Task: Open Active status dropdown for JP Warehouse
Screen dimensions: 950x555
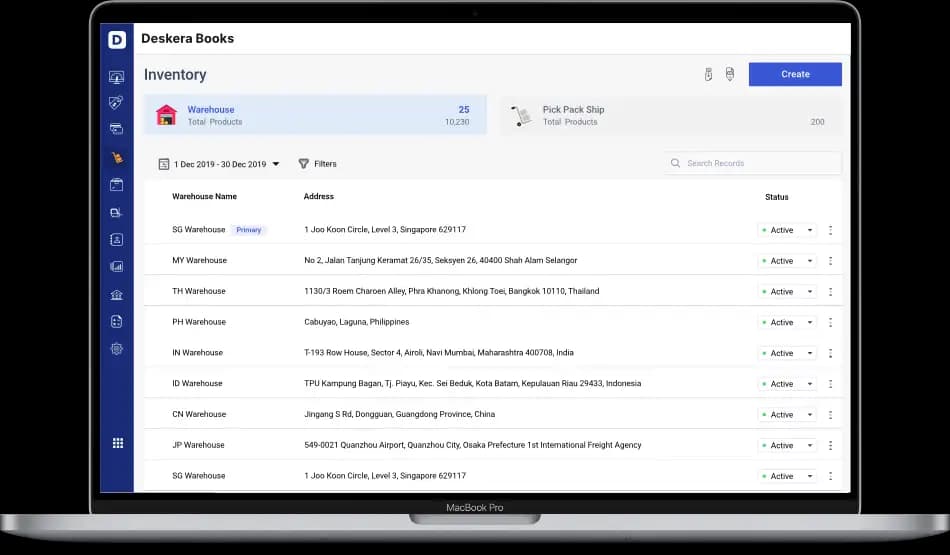Action: click(x=787, y=445)
